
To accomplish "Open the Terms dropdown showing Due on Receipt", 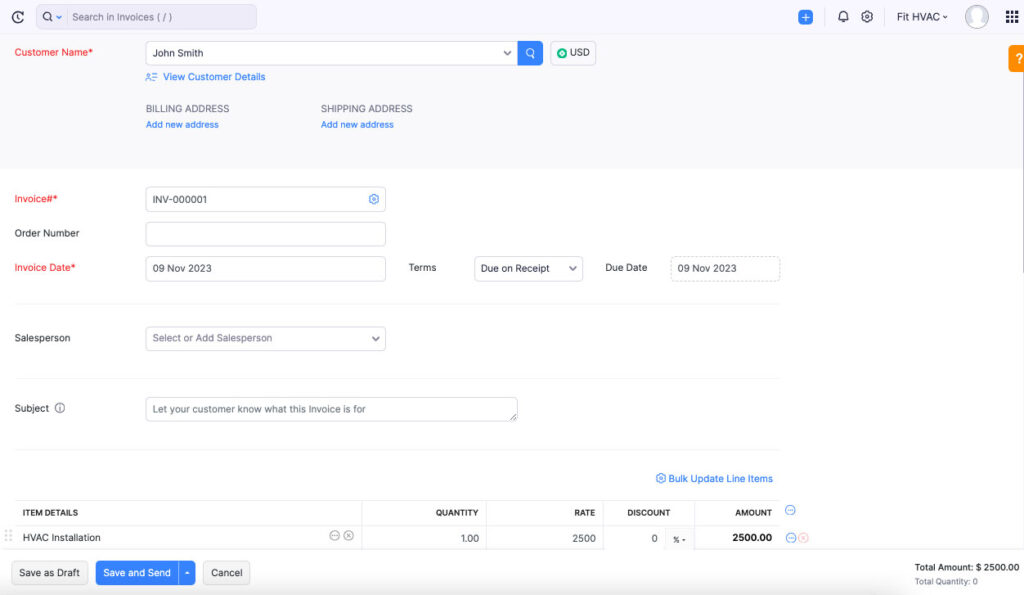I will [x=528, y=268].
